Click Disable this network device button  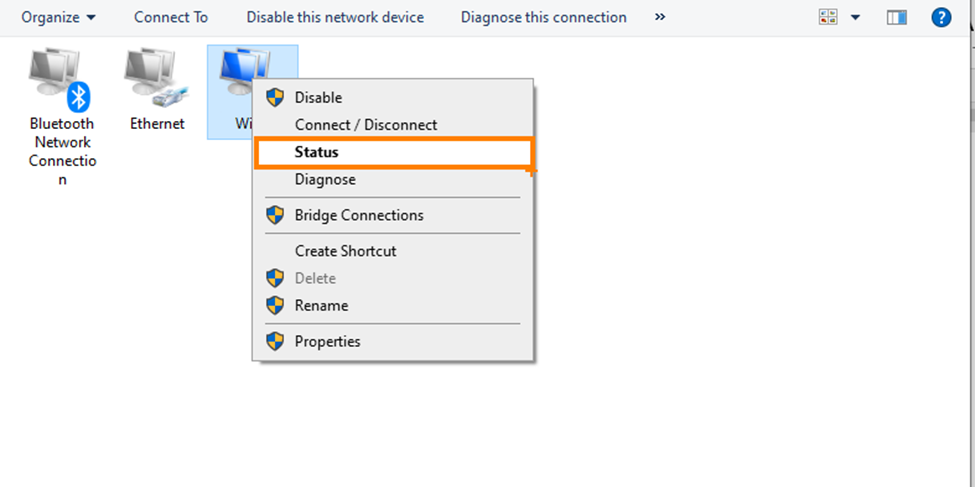click(335, 17)
